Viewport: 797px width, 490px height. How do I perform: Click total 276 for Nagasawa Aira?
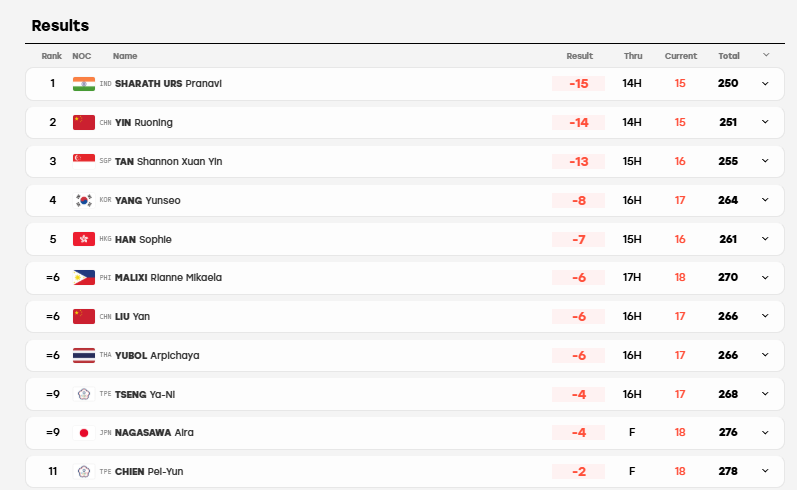pos(728,432)
